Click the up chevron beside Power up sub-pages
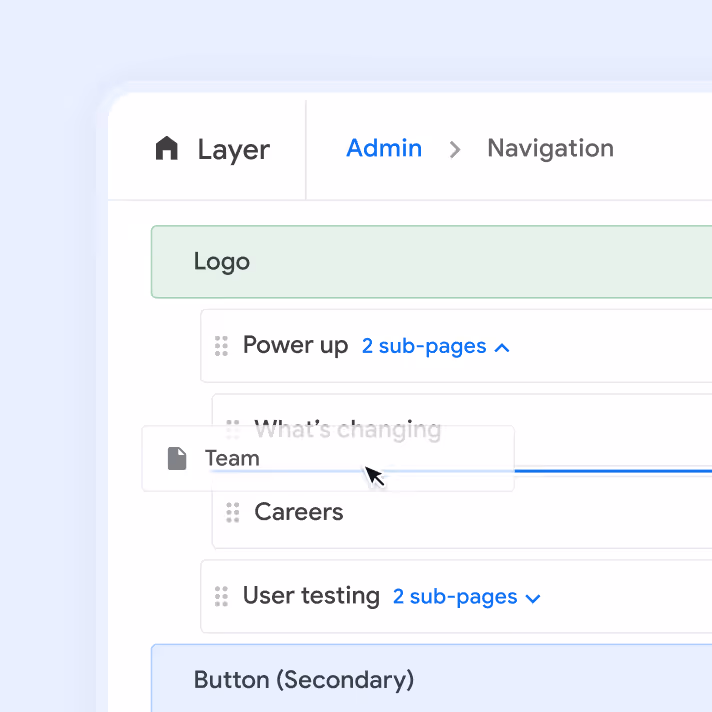Screen dimensions: 712x712 [x=502, y=348]
